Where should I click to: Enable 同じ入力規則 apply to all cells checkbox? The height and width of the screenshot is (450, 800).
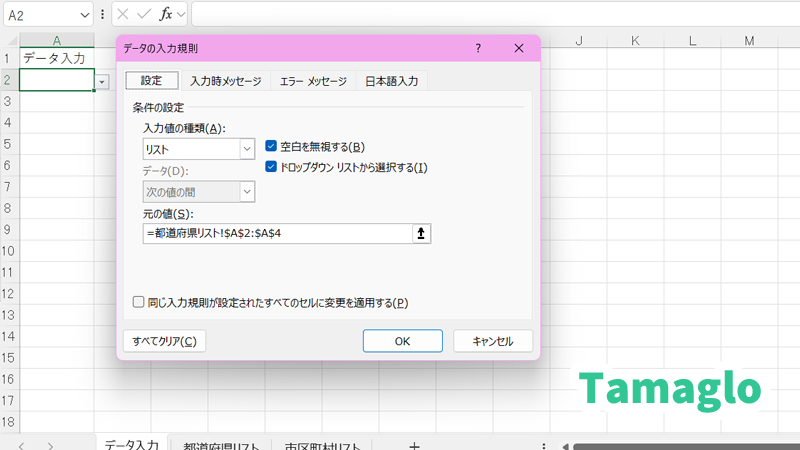coord(139,302)
